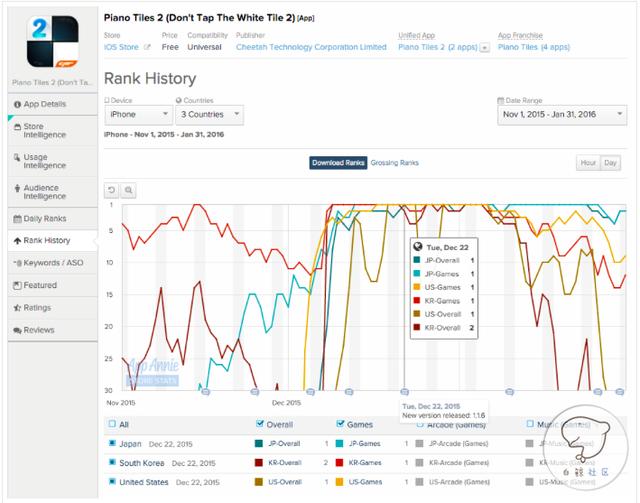
Task: Check the All countries checkbox
Action: [111, 424]
